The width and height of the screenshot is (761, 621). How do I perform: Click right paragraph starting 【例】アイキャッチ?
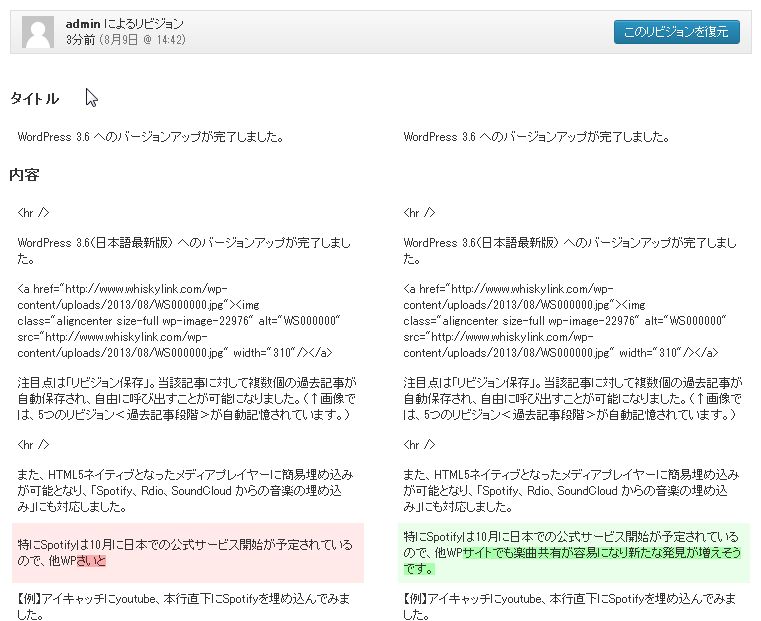(569, 606)
